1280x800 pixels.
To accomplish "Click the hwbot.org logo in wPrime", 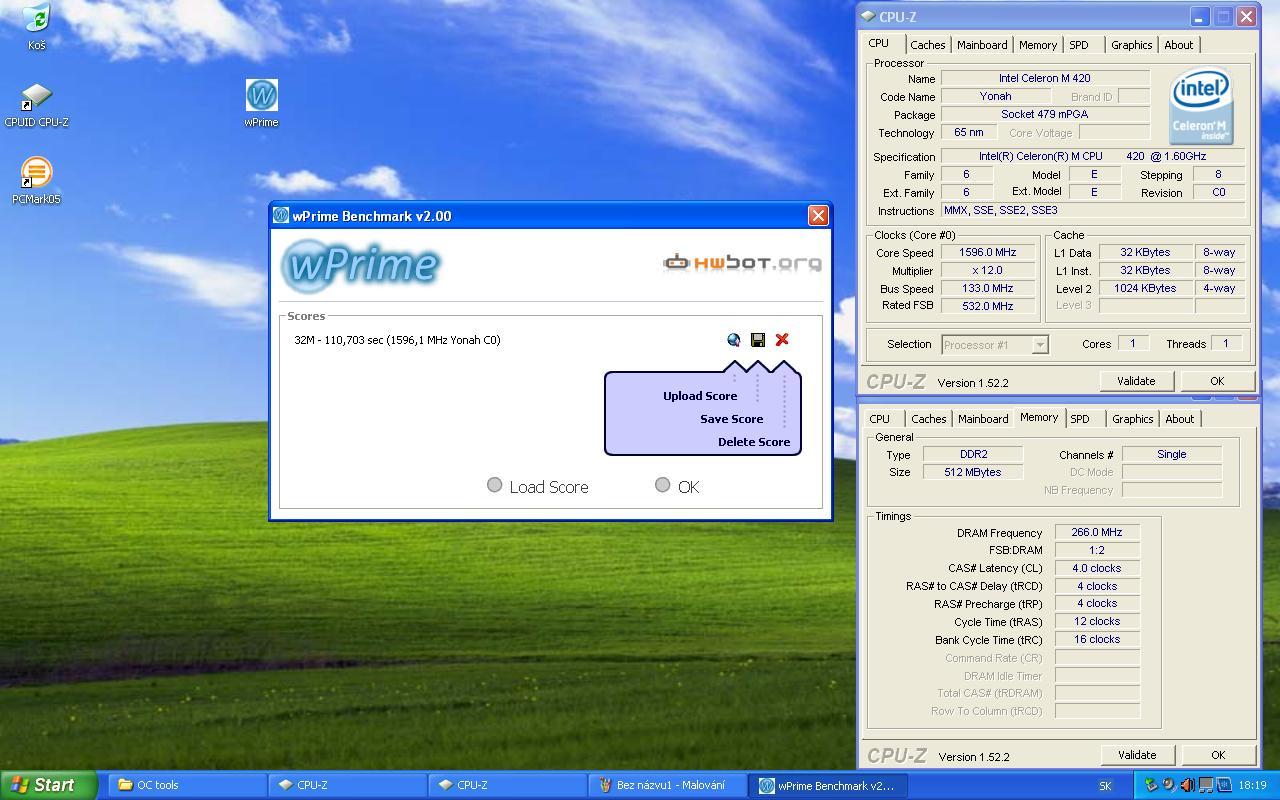I will (742, 263).
